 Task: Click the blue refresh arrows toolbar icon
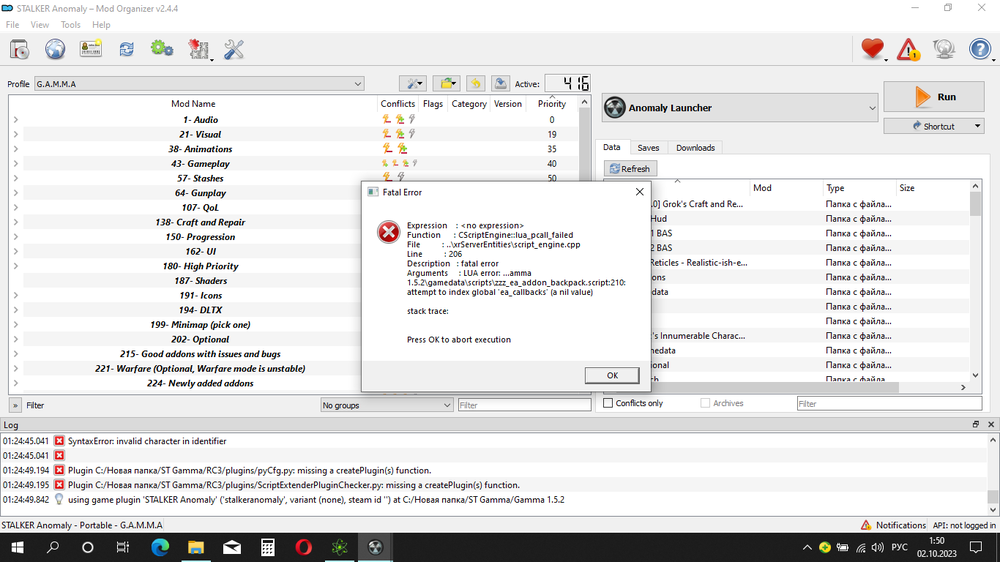click(x=127, y=48)
